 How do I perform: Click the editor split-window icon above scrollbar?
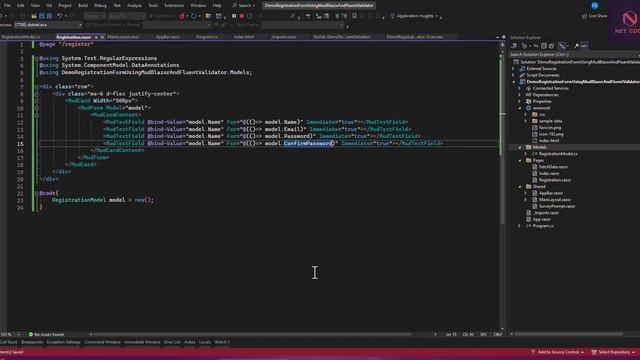(x=502, y=44)
